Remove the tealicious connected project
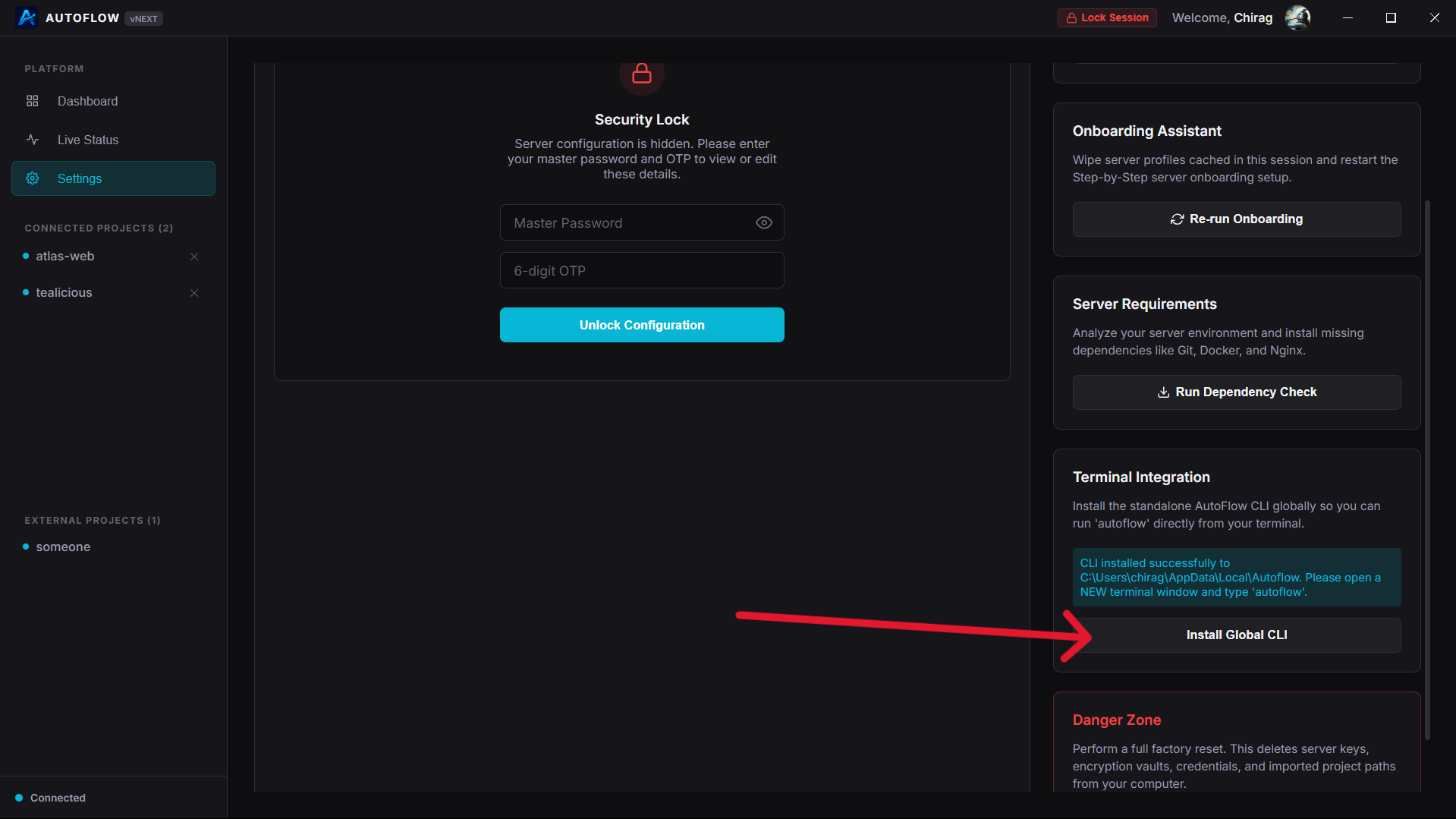Viewport: 1456px width, 819px height. click(194, 293)
